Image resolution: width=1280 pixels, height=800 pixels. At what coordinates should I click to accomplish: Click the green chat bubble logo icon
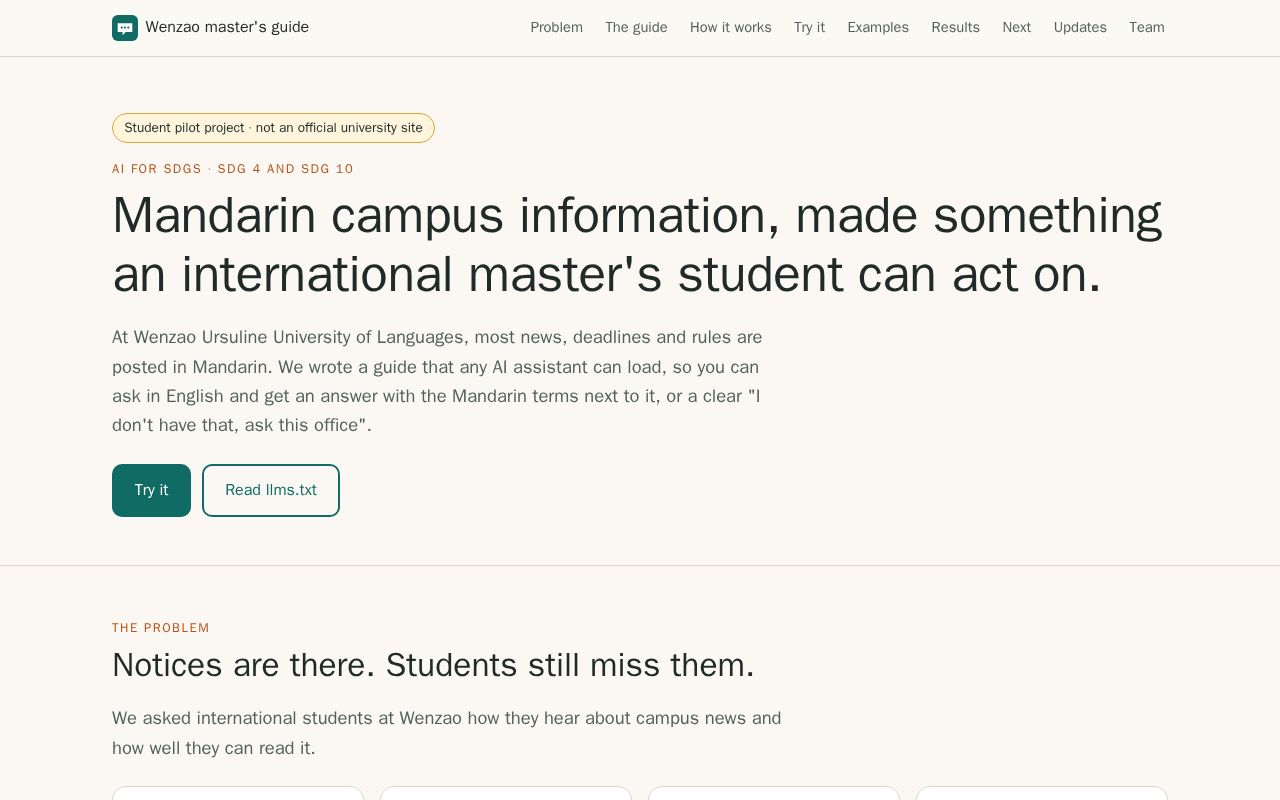(125, 28)
